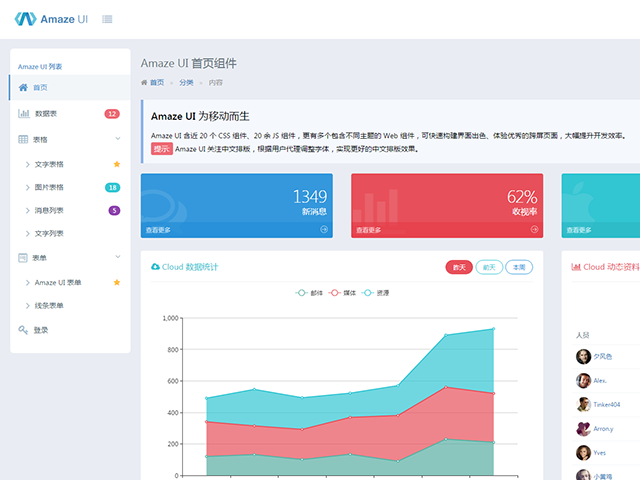The image size is (640, 480).
Task: Click the purple badge 5 on 消息列表
Action: tap(114, 211)
